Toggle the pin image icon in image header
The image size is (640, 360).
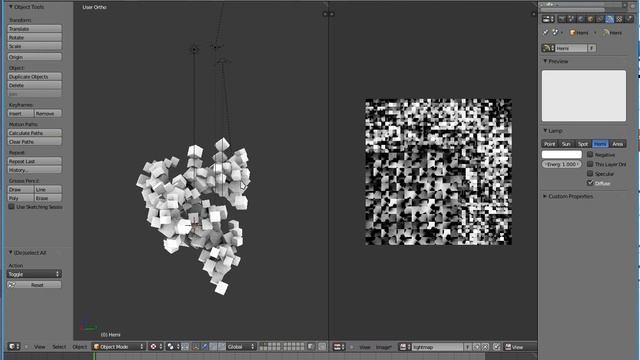(x=497, y=347)
